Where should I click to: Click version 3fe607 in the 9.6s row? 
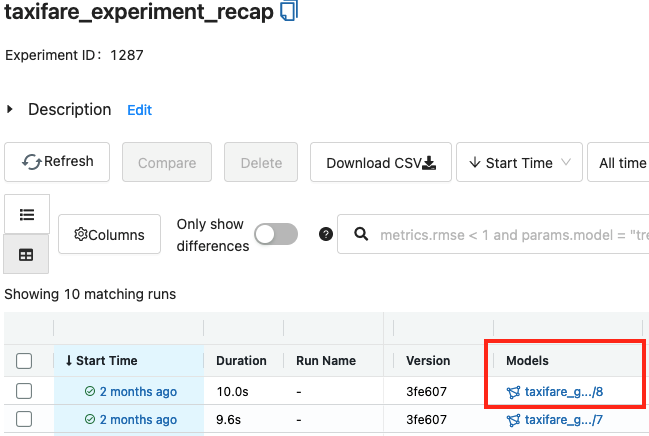click(x=426, y=419)
